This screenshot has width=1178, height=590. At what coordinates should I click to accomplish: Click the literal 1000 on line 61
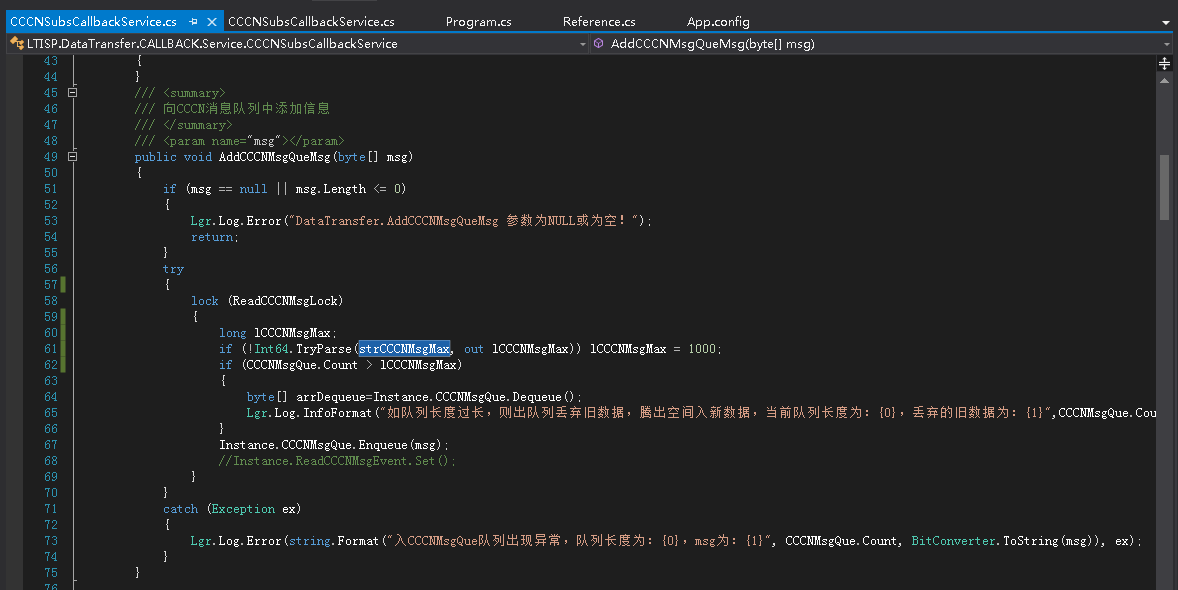pyautogui.click(x=702, y=349)
